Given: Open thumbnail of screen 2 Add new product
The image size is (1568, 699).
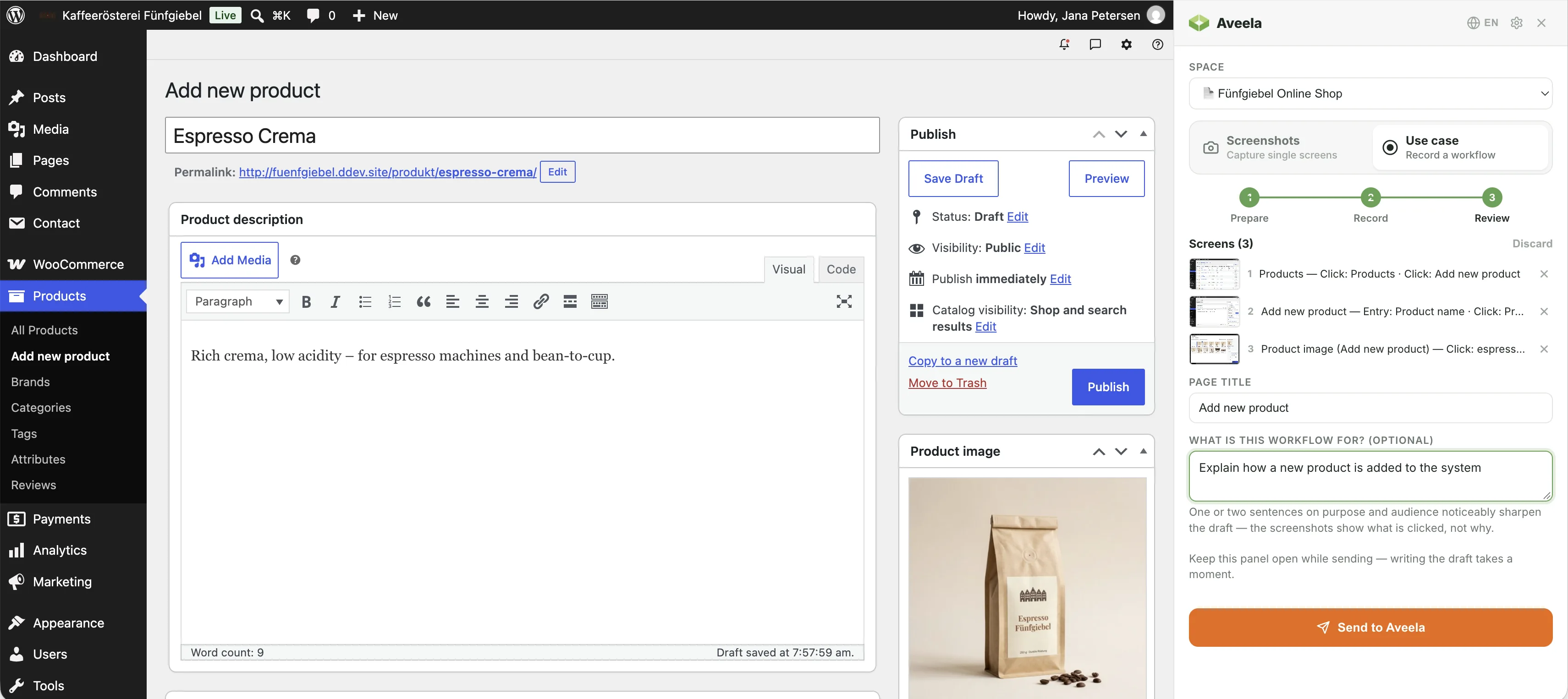Looking at the screenshot, I should [x=1214, y=312].
